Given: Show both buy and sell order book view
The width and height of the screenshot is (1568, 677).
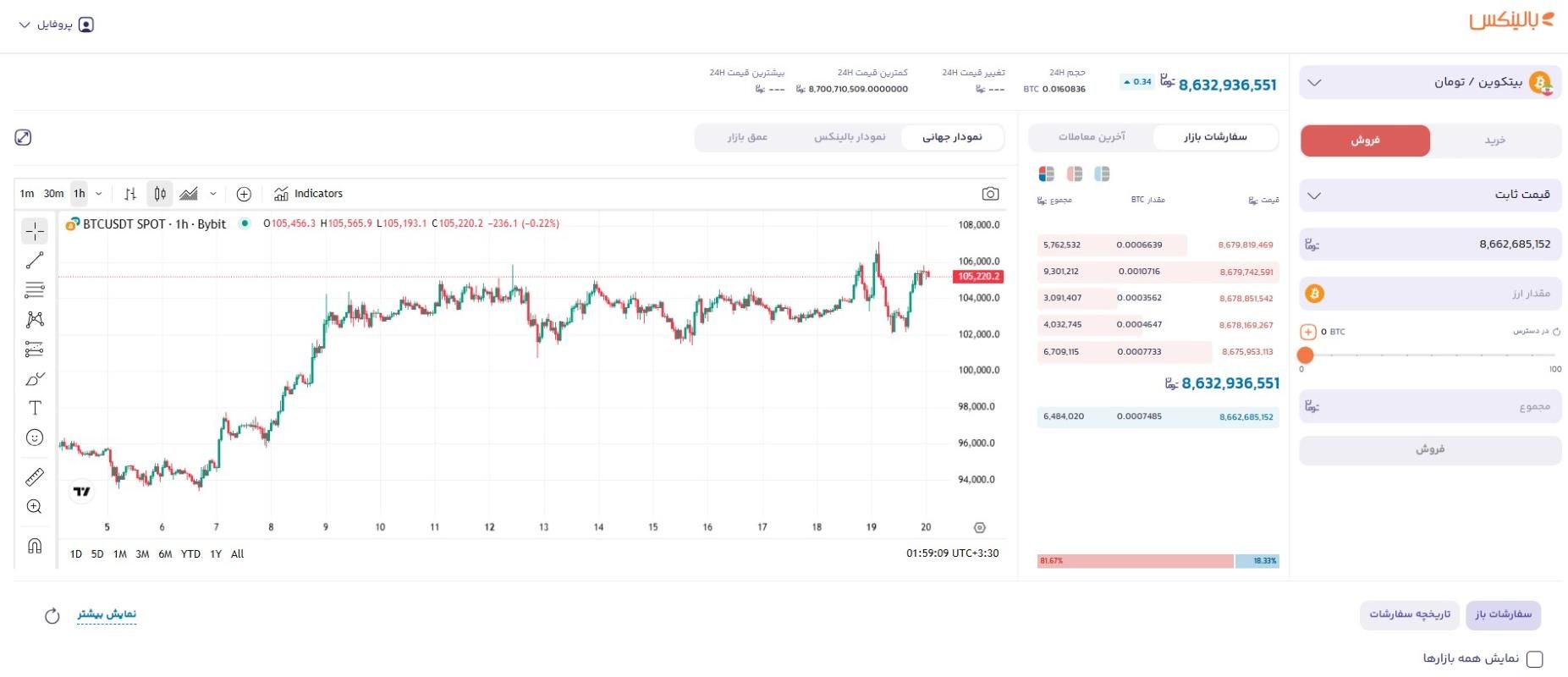Looking at the screenshot, I should 1047,173.
